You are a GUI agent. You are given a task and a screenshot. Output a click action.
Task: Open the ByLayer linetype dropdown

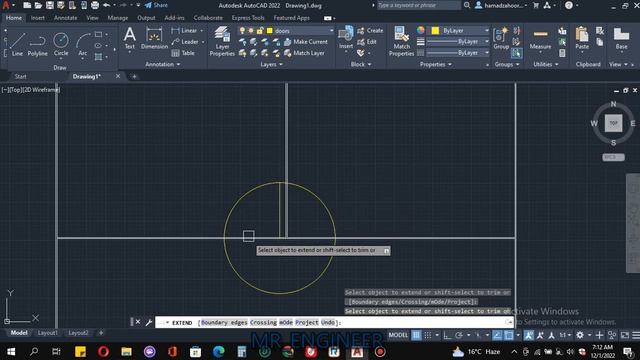458,53
